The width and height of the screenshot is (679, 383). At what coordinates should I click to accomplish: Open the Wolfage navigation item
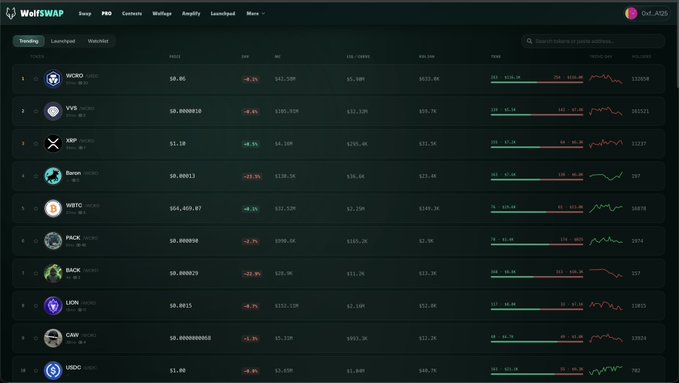click(x=162, y=13)
